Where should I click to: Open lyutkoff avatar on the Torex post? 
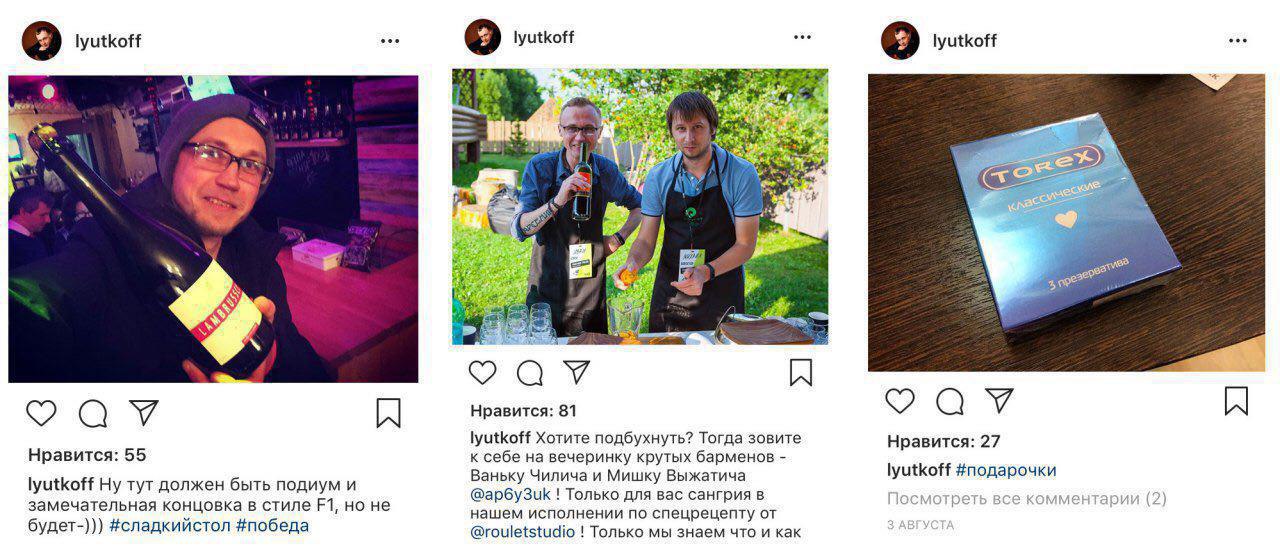coord(900,41)
